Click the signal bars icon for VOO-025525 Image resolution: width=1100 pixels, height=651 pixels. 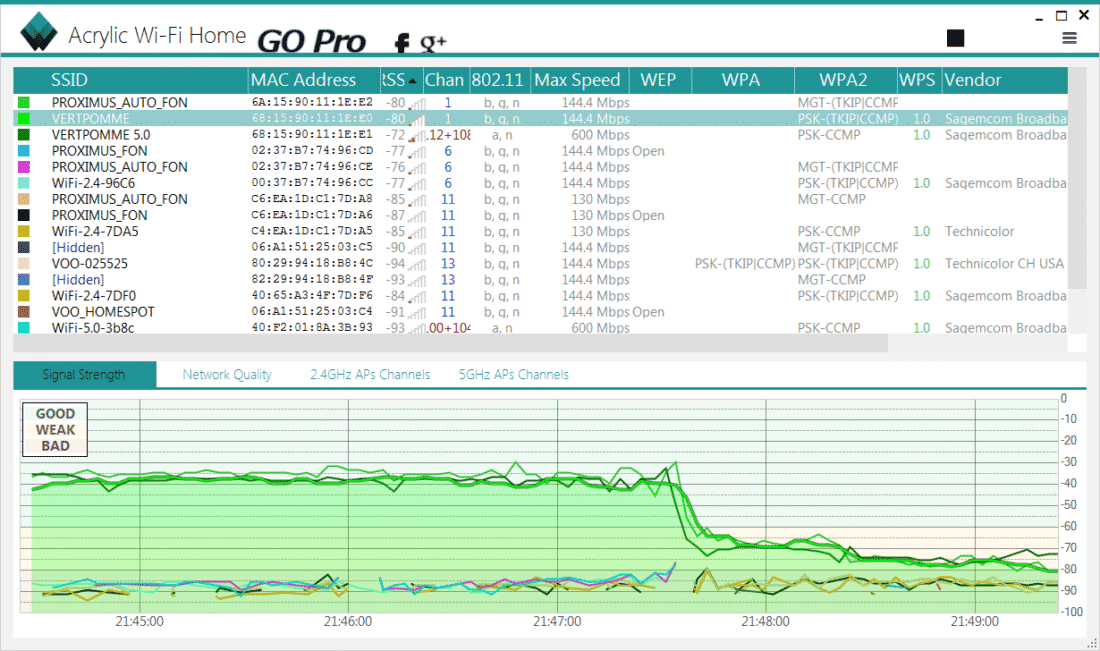[x=417, y=264]
